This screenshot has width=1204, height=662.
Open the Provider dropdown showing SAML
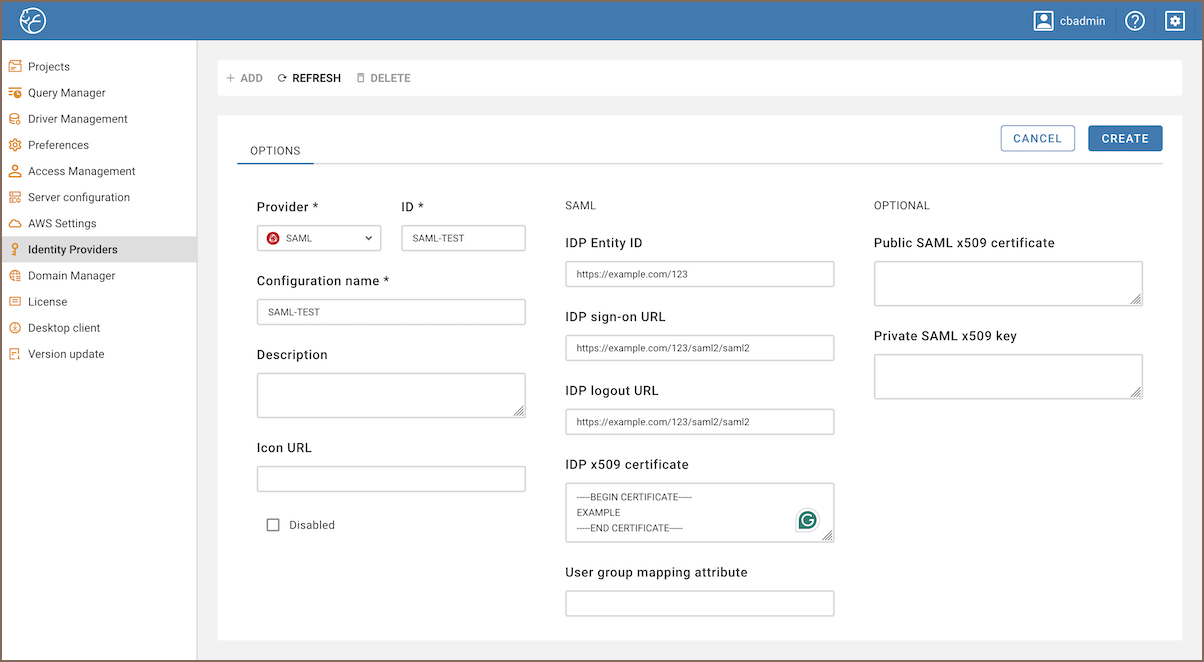(318, 238)
